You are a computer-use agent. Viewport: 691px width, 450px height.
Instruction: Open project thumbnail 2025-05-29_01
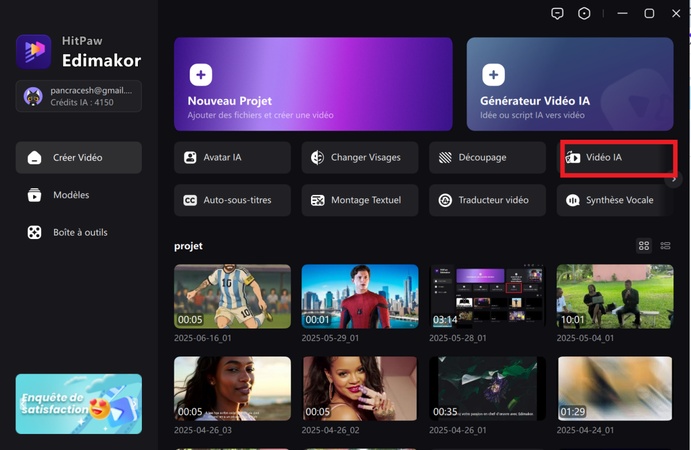tap(360, 296)
